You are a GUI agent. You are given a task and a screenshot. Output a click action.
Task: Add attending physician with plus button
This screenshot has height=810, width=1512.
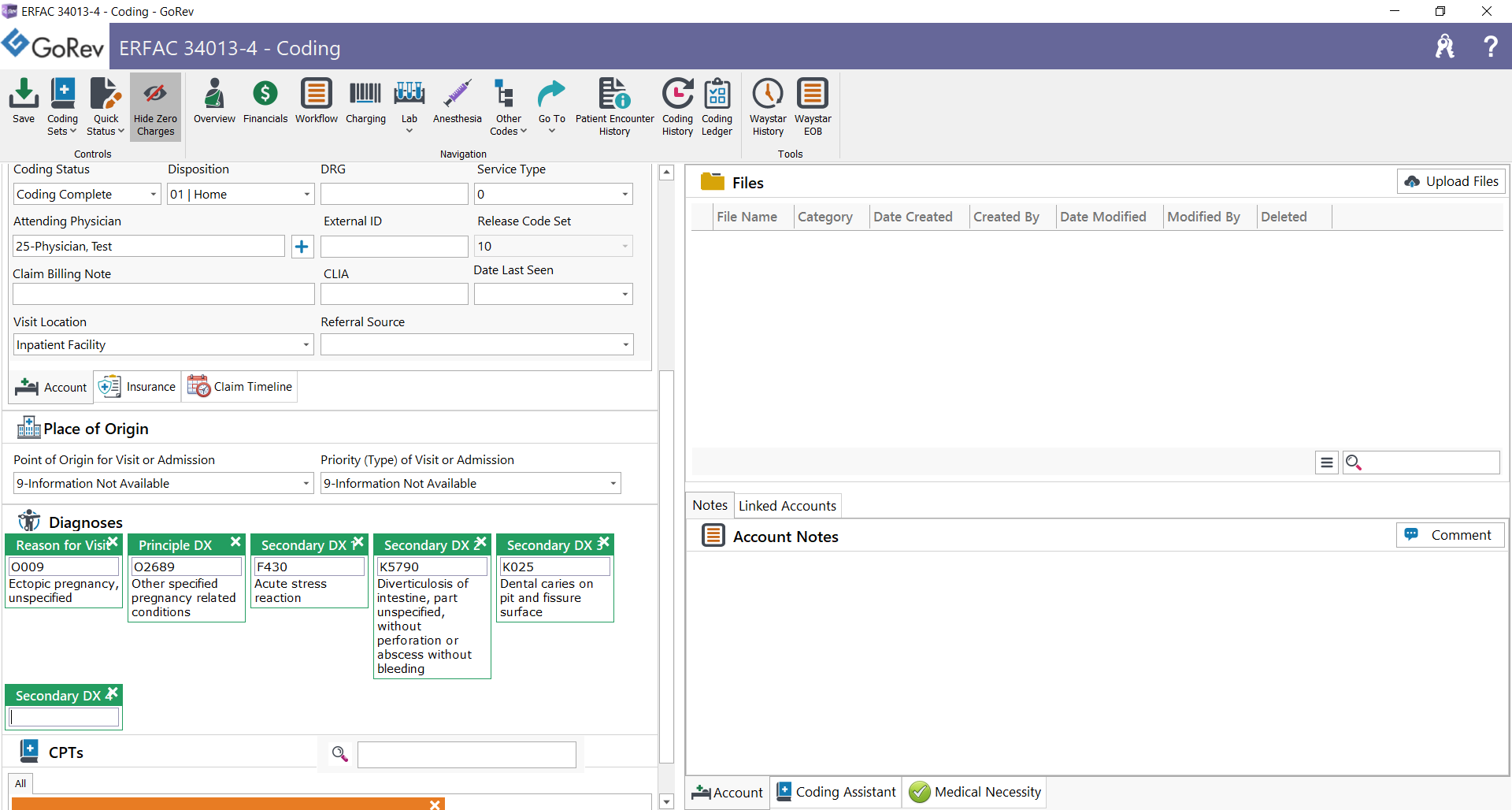coord(302,247)
